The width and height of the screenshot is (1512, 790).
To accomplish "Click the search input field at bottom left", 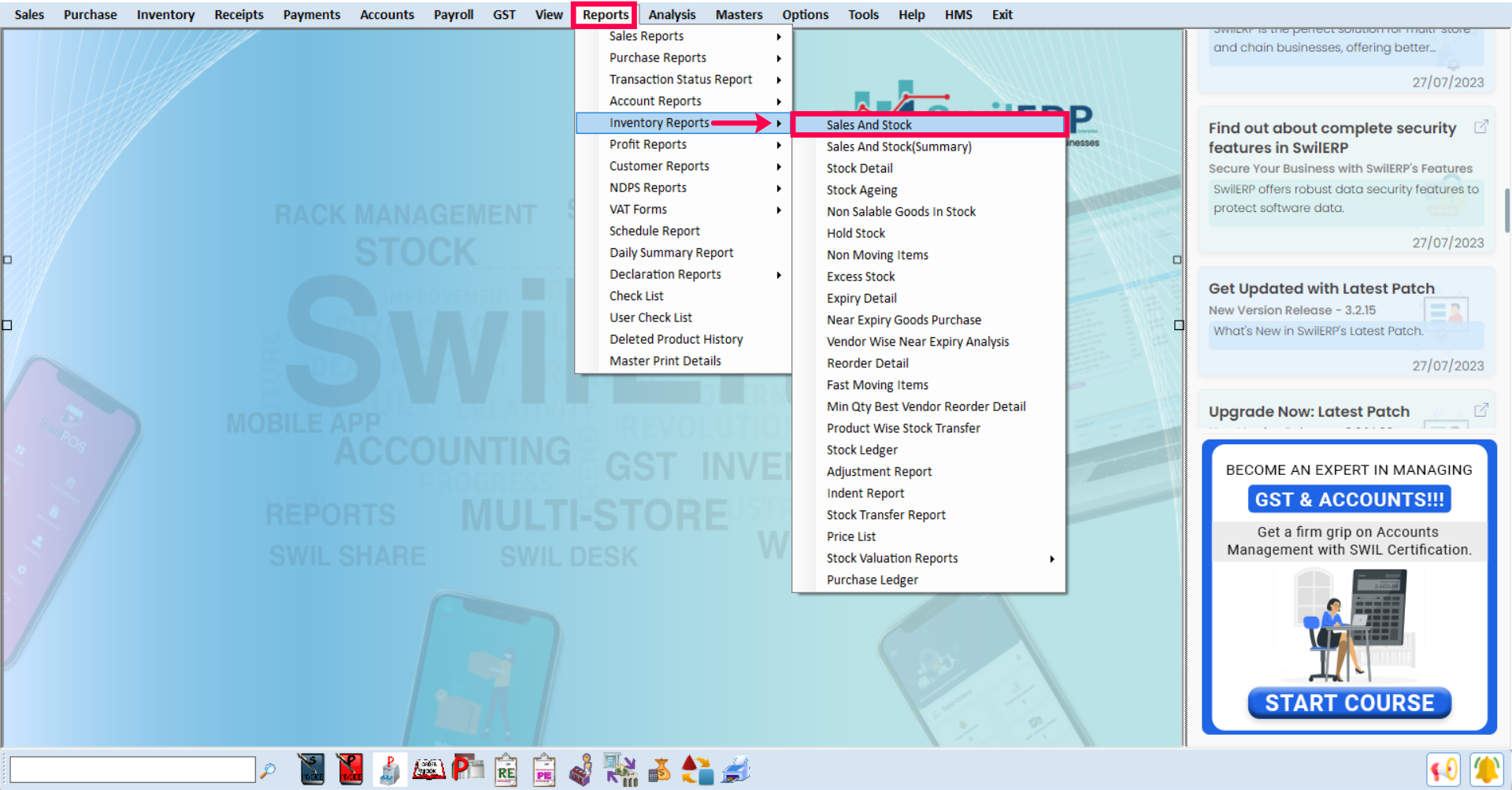I will [132, 770].
